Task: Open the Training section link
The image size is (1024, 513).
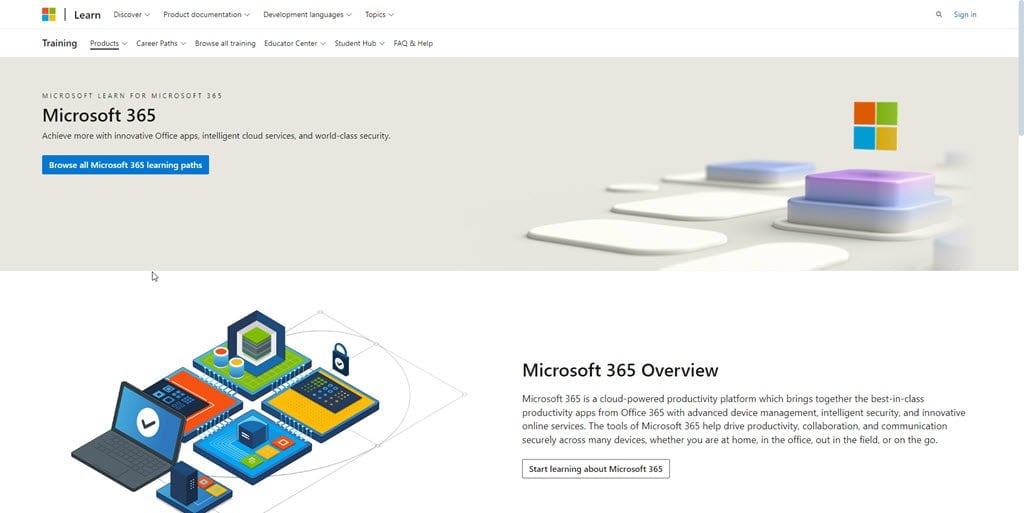Action: [x=59, y=43]
